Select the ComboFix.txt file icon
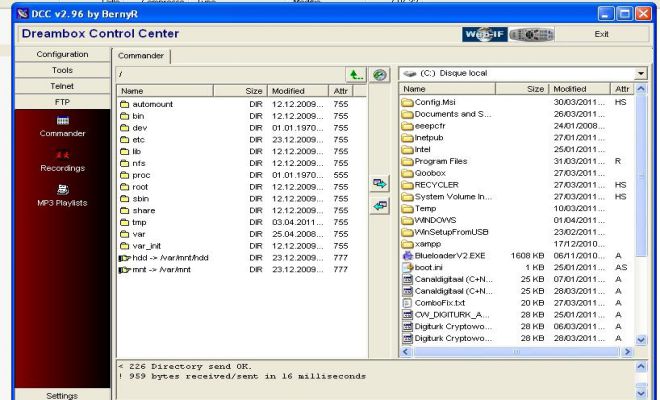 click(x=407, y=303)
